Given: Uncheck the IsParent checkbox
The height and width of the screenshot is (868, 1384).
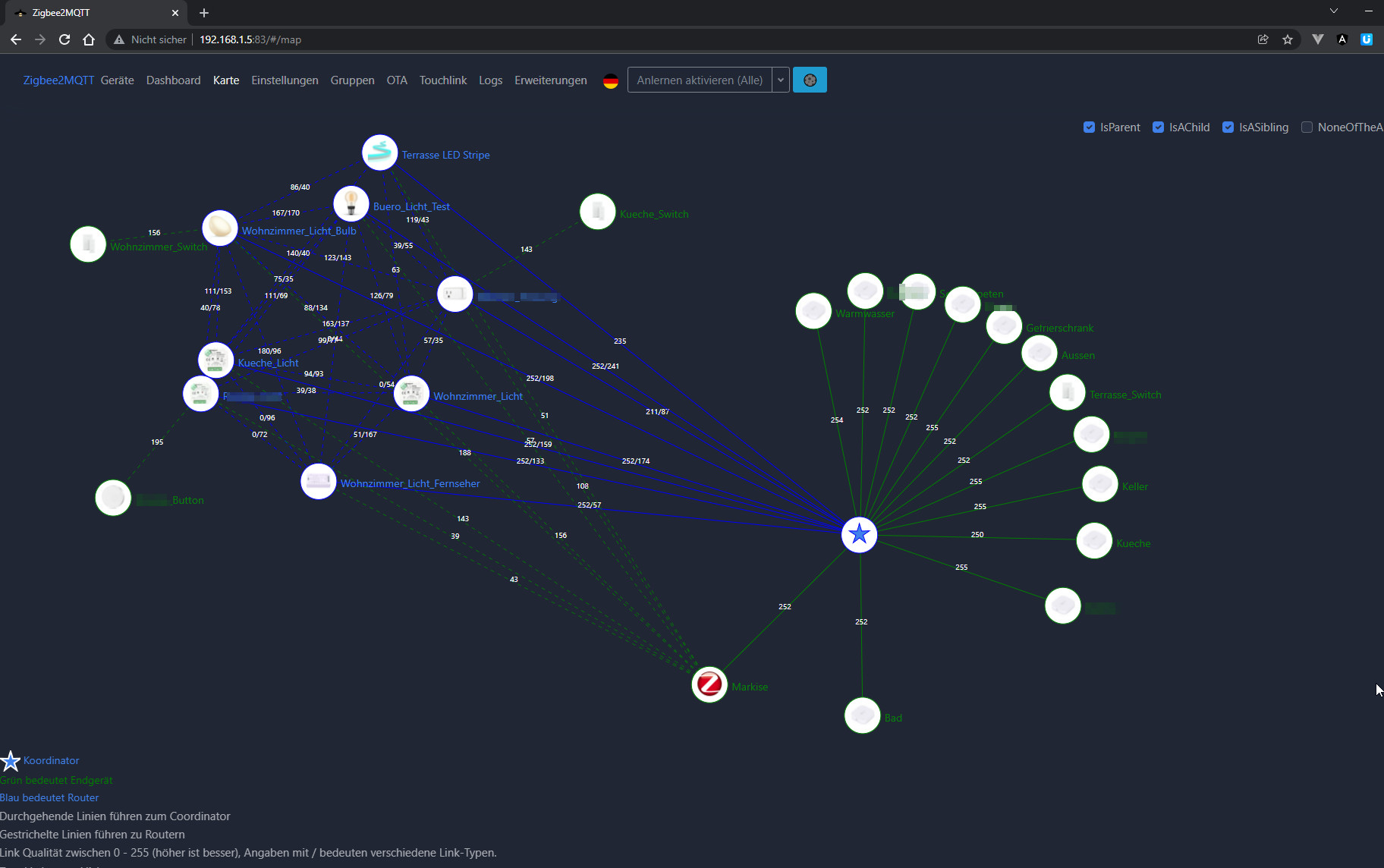Looking at the screenshot, I should [1089, 127].
